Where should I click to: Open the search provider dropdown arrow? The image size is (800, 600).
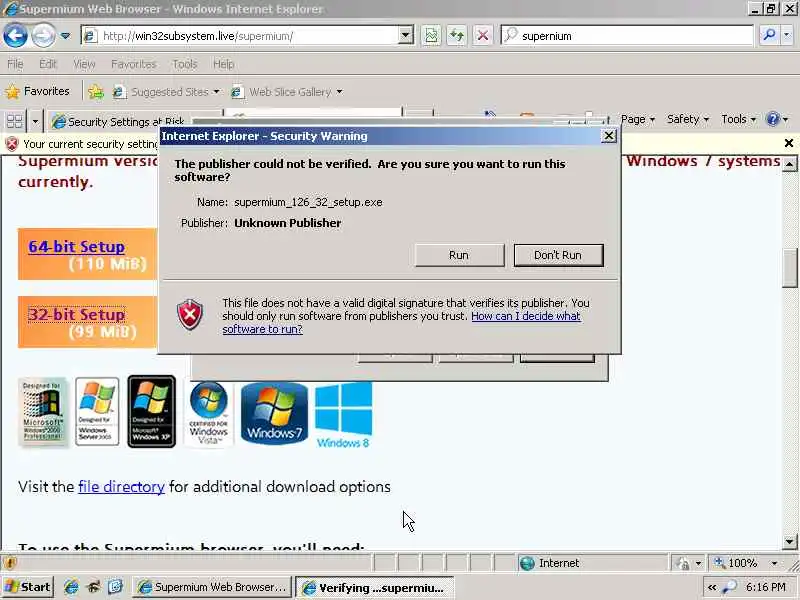tap(786, 35)
